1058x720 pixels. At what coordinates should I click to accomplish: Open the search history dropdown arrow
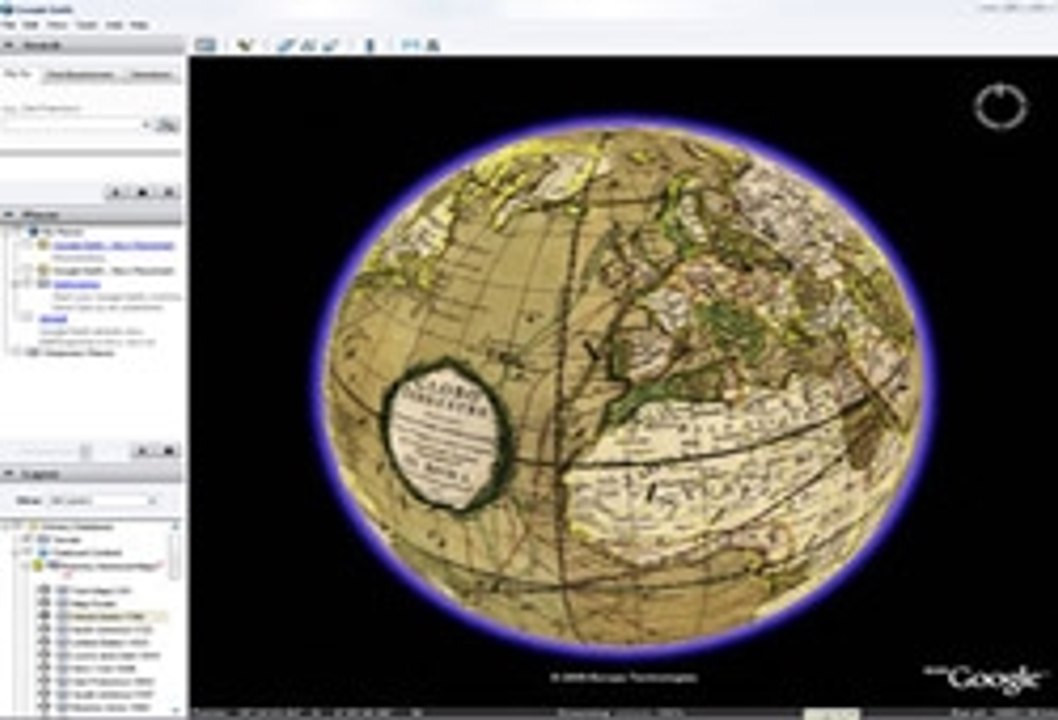tap(145, 125)
